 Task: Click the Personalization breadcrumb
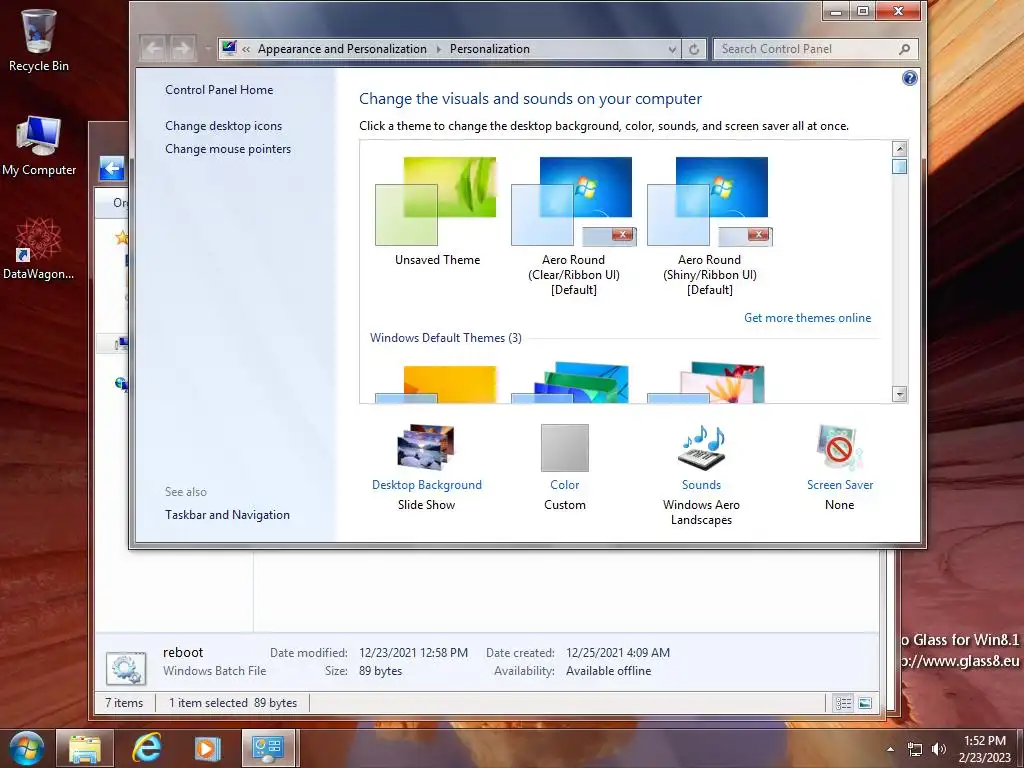(490, 49)
